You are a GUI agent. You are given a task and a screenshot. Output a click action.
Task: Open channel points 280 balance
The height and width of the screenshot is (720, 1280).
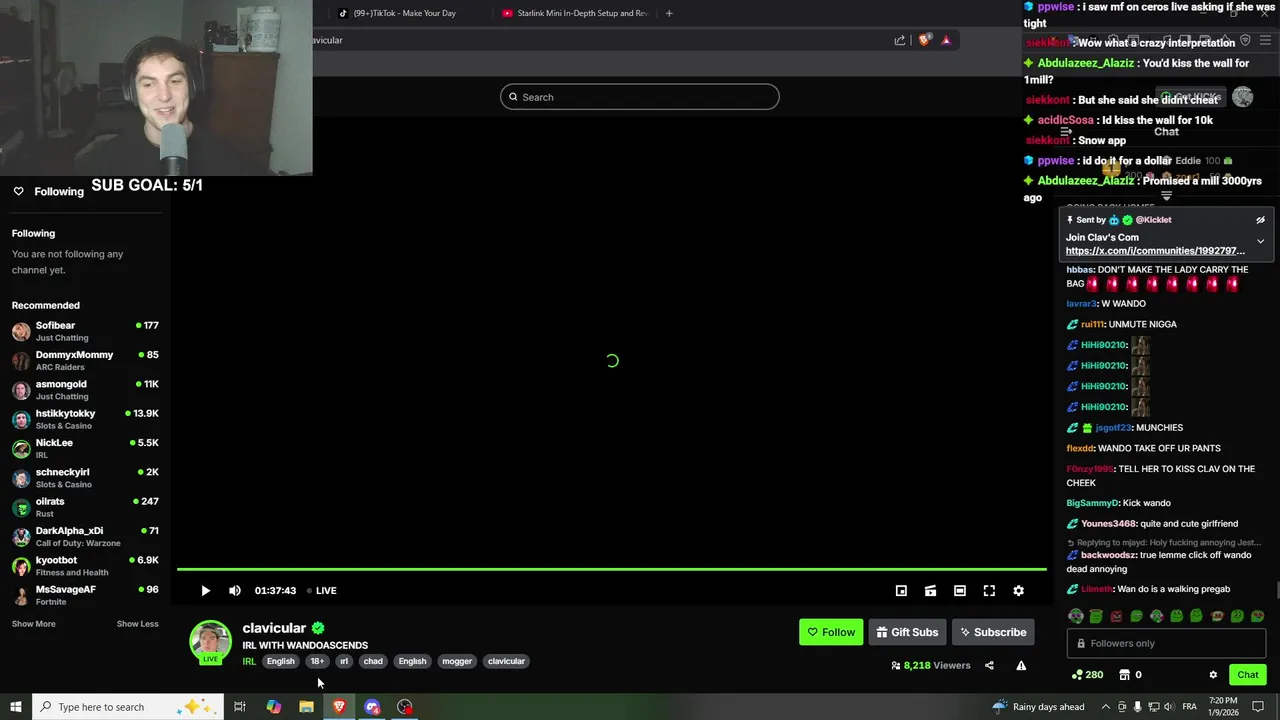(x=1087, y=675)
